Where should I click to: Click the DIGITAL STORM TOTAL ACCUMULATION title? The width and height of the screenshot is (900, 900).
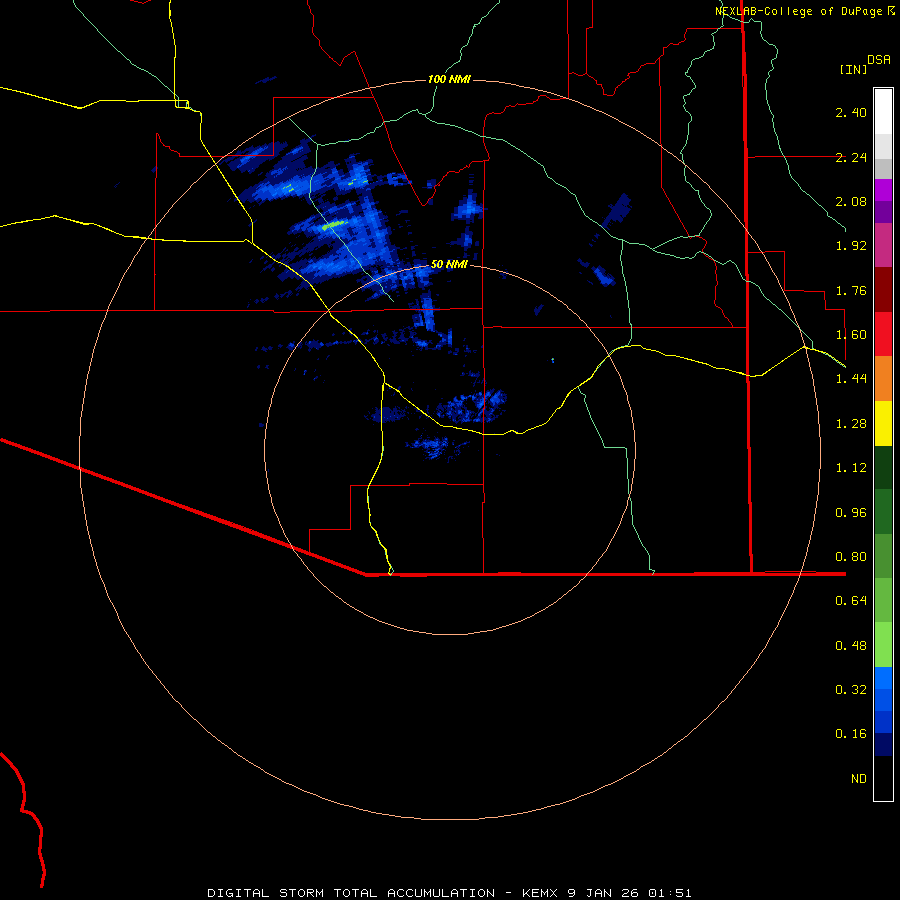351,893
